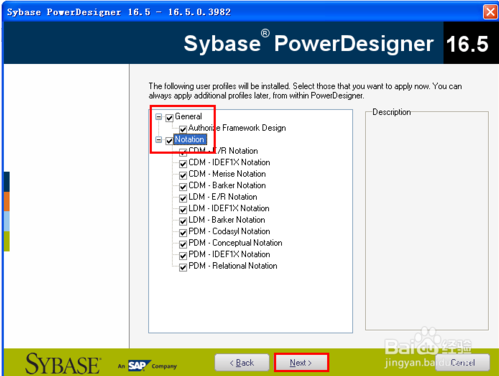Select CDM - Barker Notation row text
Viewport: 499px width, 376px height.
pos(227,185)
